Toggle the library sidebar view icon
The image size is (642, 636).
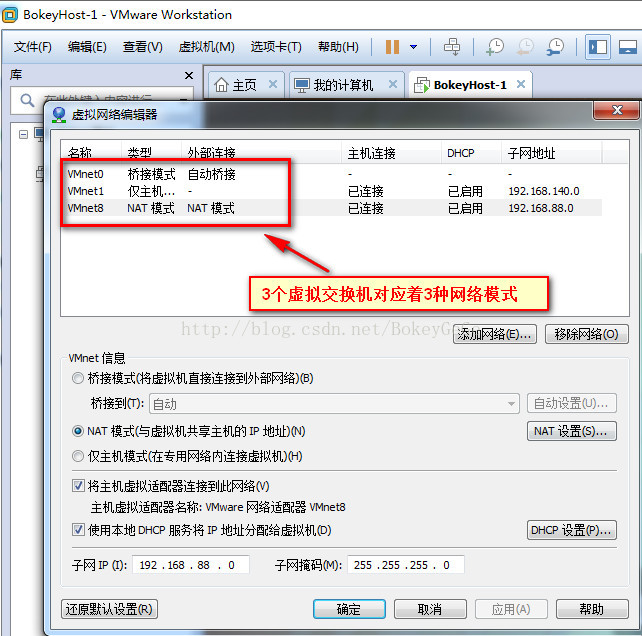tap(598, 47)
